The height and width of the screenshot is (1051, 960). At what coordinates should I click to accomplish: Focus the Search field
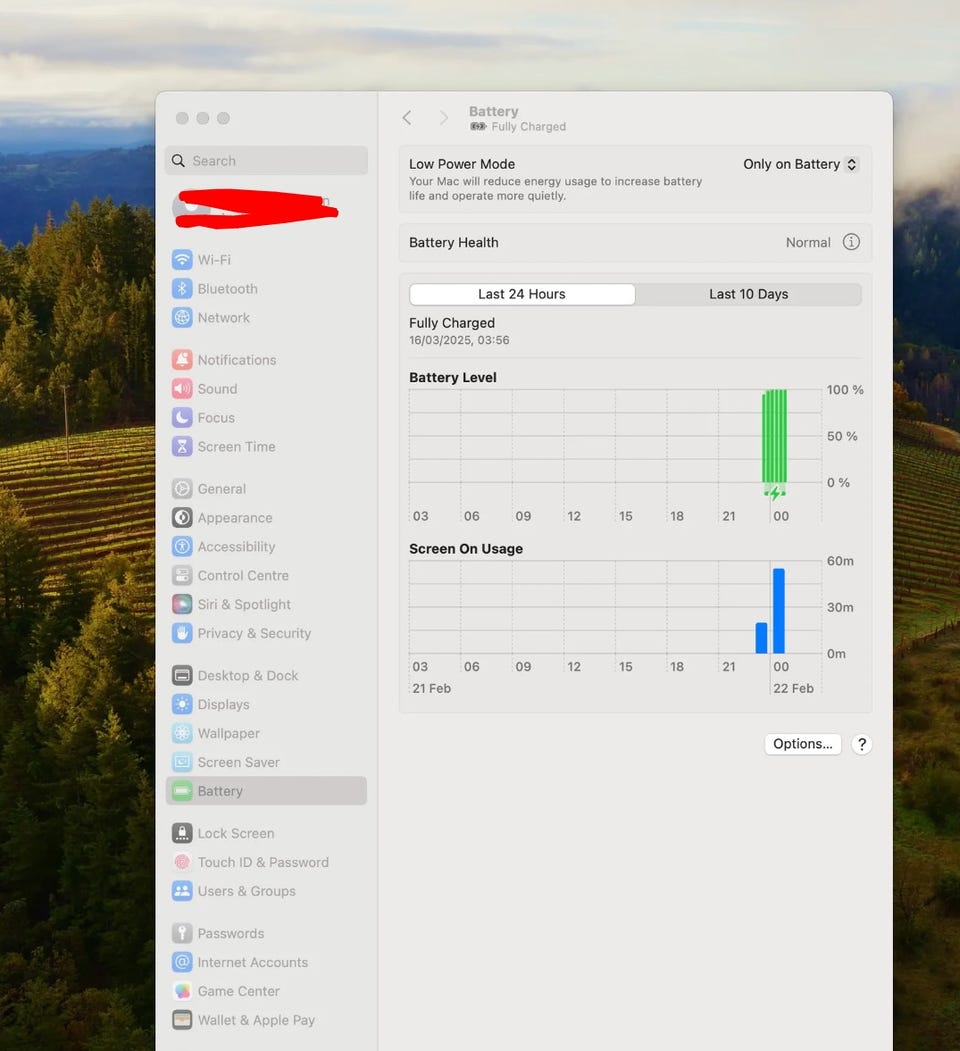point(266,160)
